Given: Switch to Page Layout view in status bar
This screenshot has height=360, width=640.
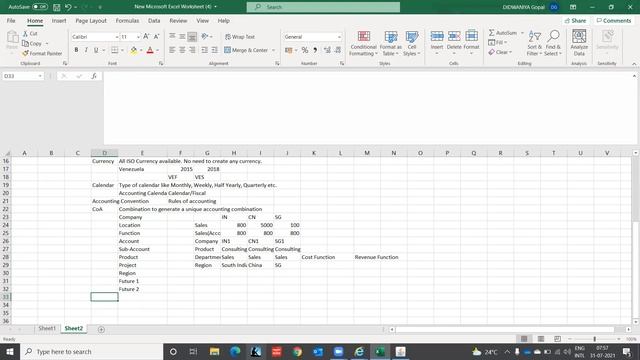Looking at the screenshot, I should [x=541, y=339].
